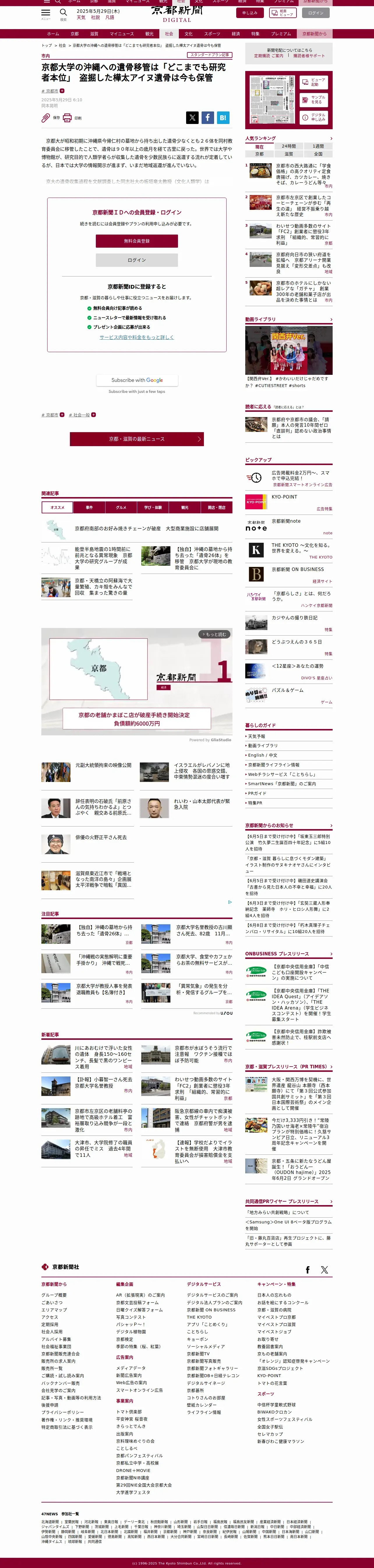Click the 京都新聞社 footer logo
Viewport: 374px width, 1568px height.
pyautogui.click(x=60, y=1267)
